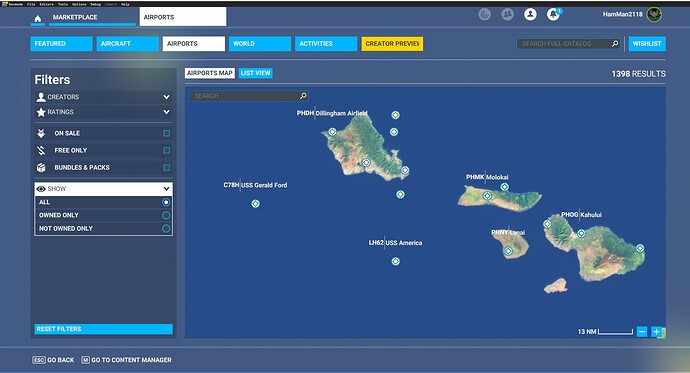Select the marker on Maui's eastern coast

click(640, 248)
